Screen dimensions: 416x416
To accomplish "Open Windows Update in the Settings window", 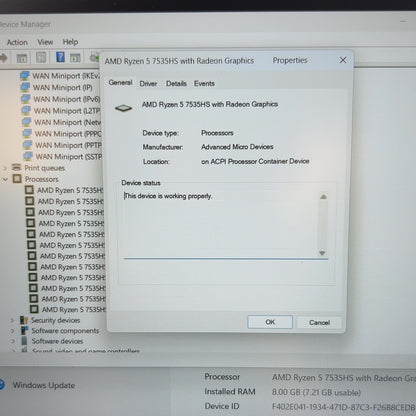I will click(44, 385).
